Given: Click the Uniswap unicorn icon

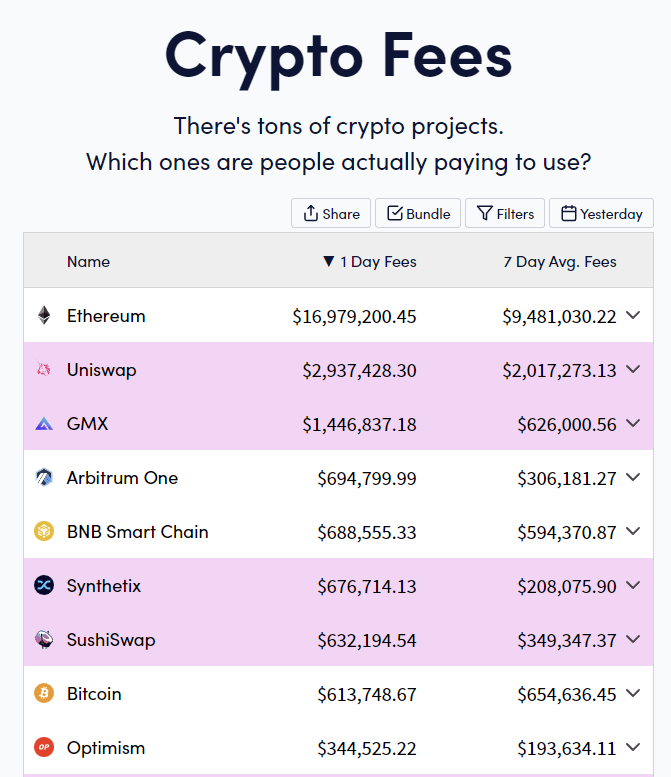Looking at the screenshot, I should pyautogui.click(x=43, y=370).
